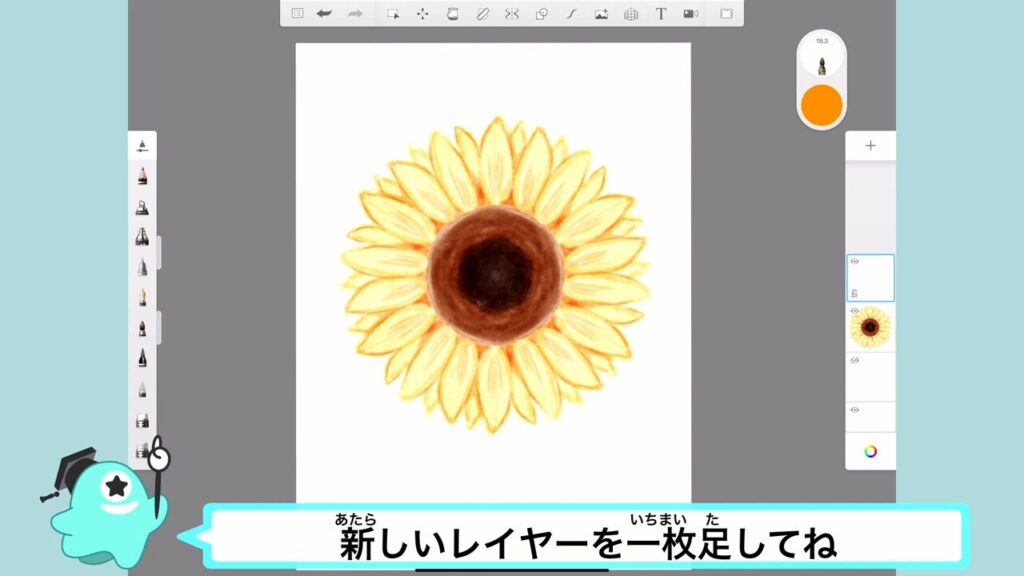Open the perspective guides tool

631,14
